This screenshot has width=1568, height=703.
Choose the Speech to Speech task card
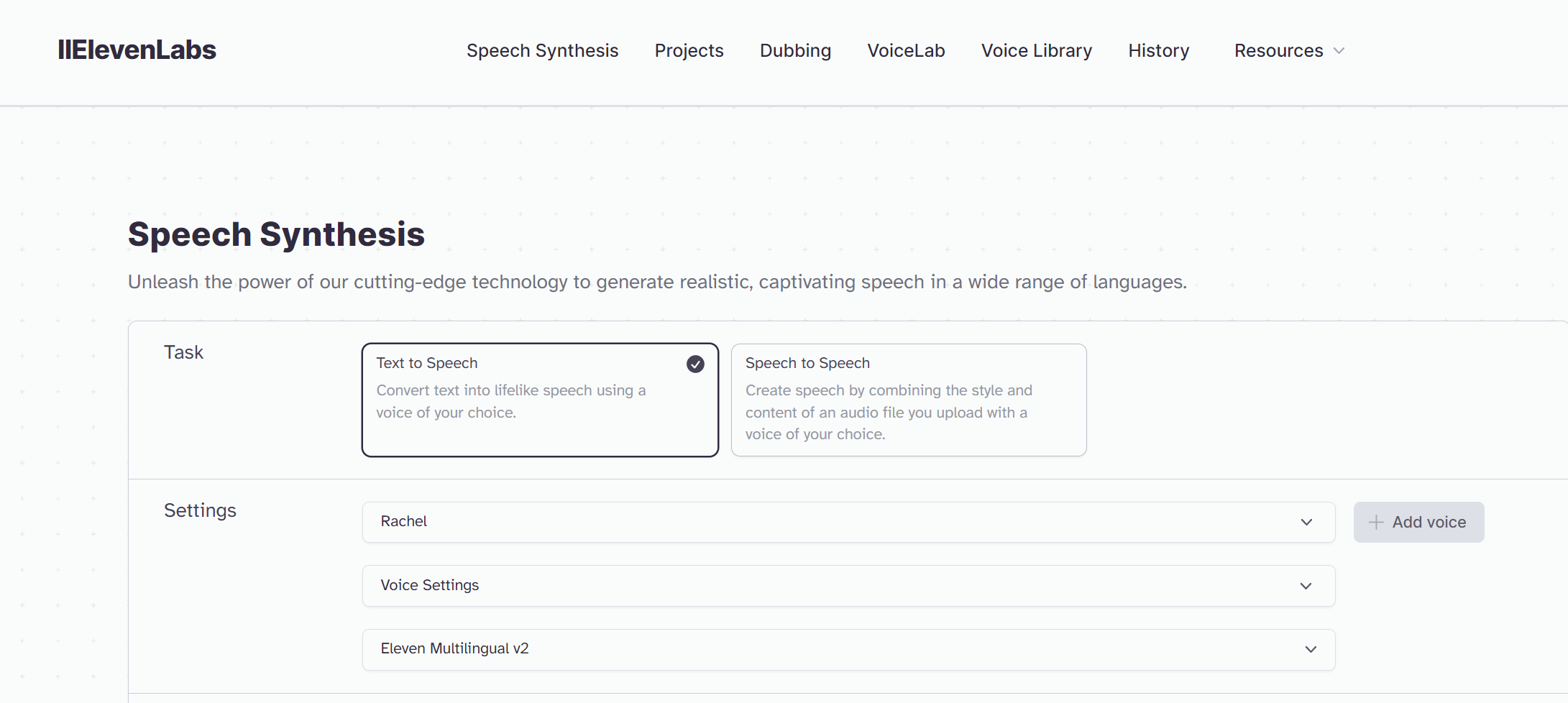click(x=909, y=400)
